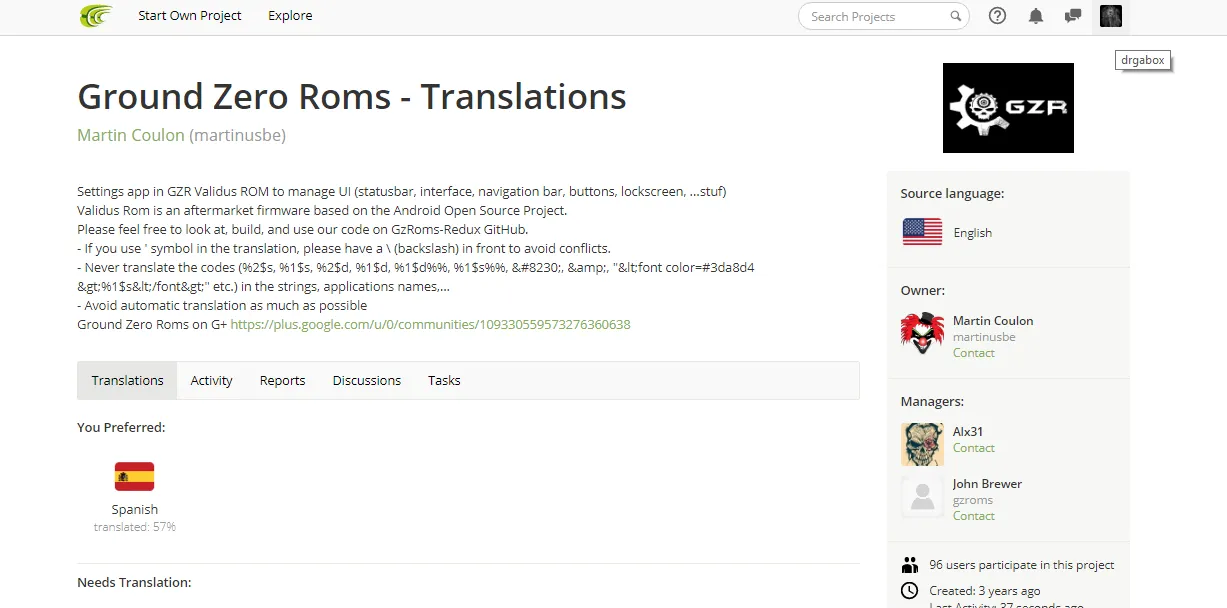Click the users participate people icon

(x=910, y=565)
